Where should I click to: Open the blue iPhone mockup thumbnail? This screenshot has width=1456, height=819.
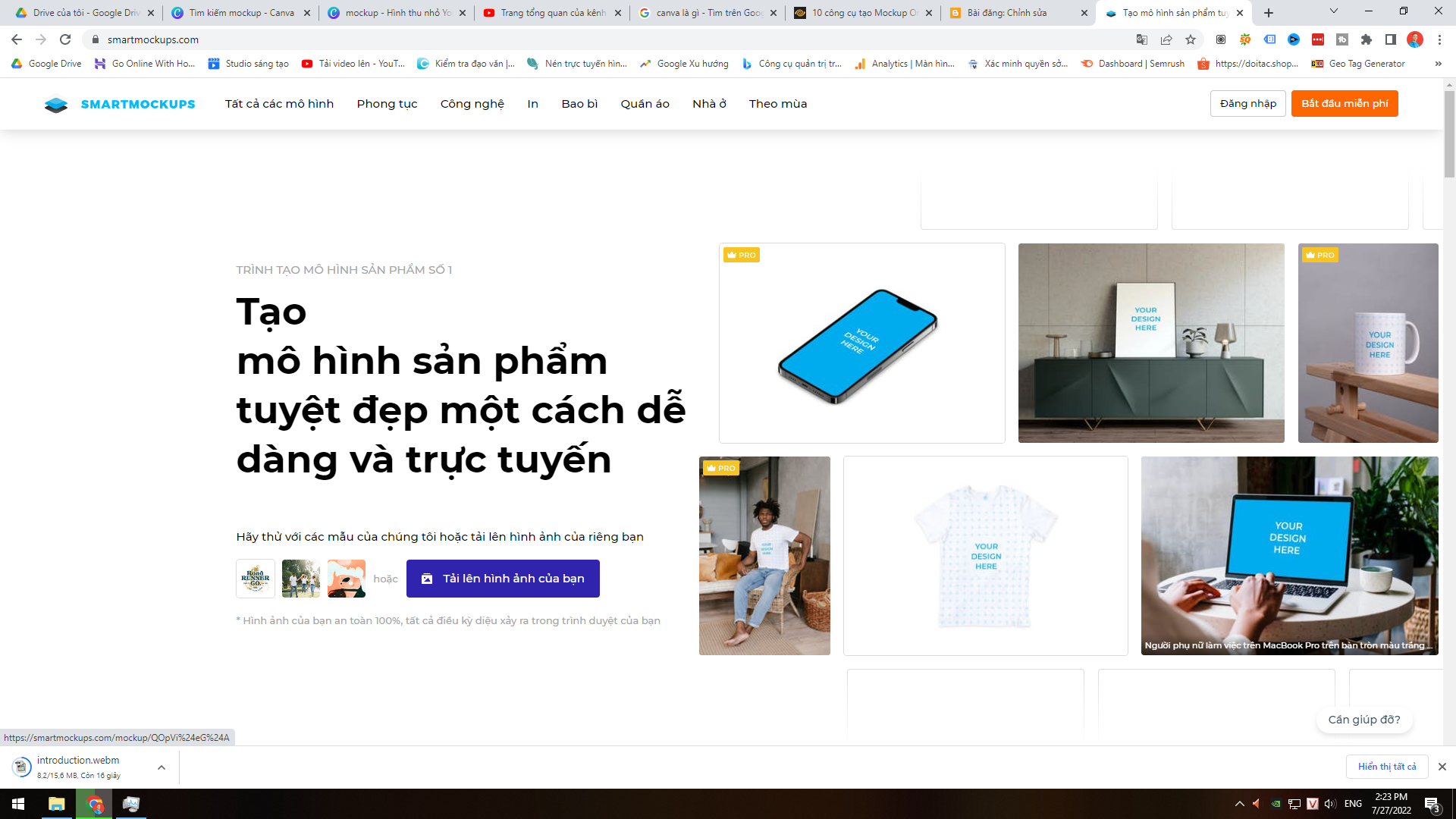tap(861, 343)
